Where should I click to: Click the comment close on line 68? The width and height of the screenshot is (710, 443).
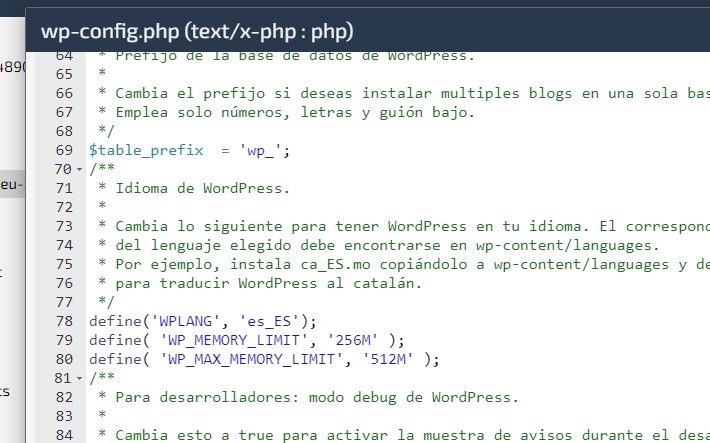[x=106, y=131]
